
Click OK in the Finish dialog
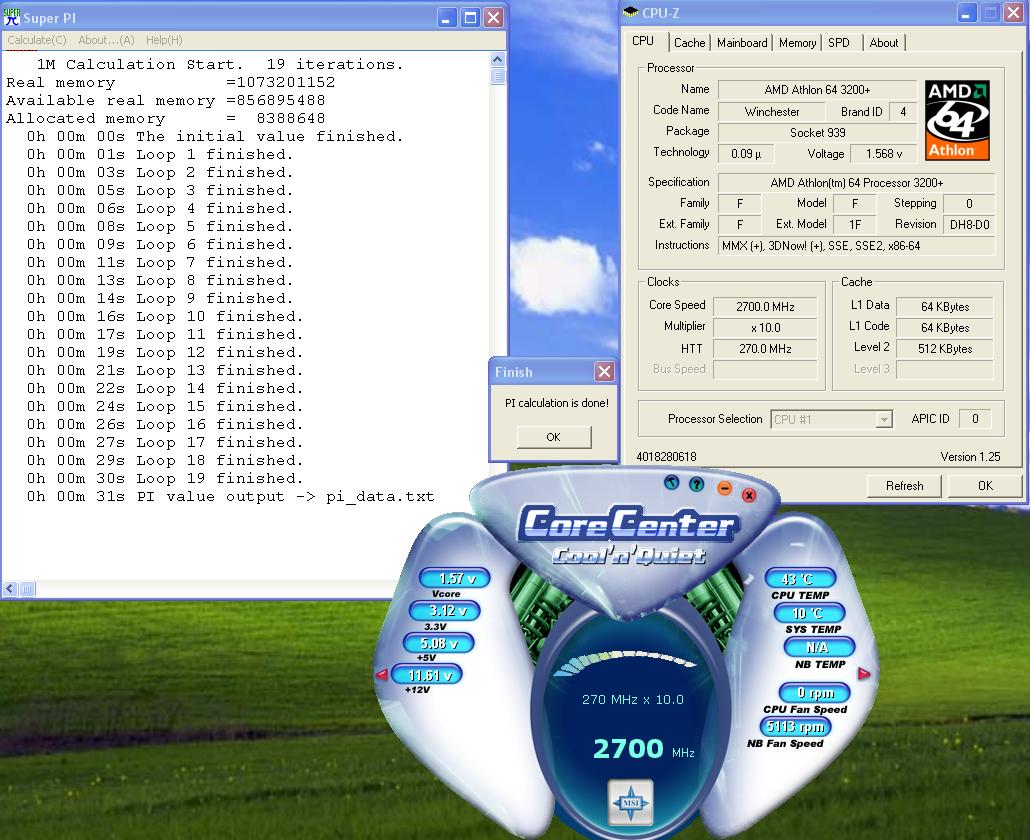[x=554, y=437]
